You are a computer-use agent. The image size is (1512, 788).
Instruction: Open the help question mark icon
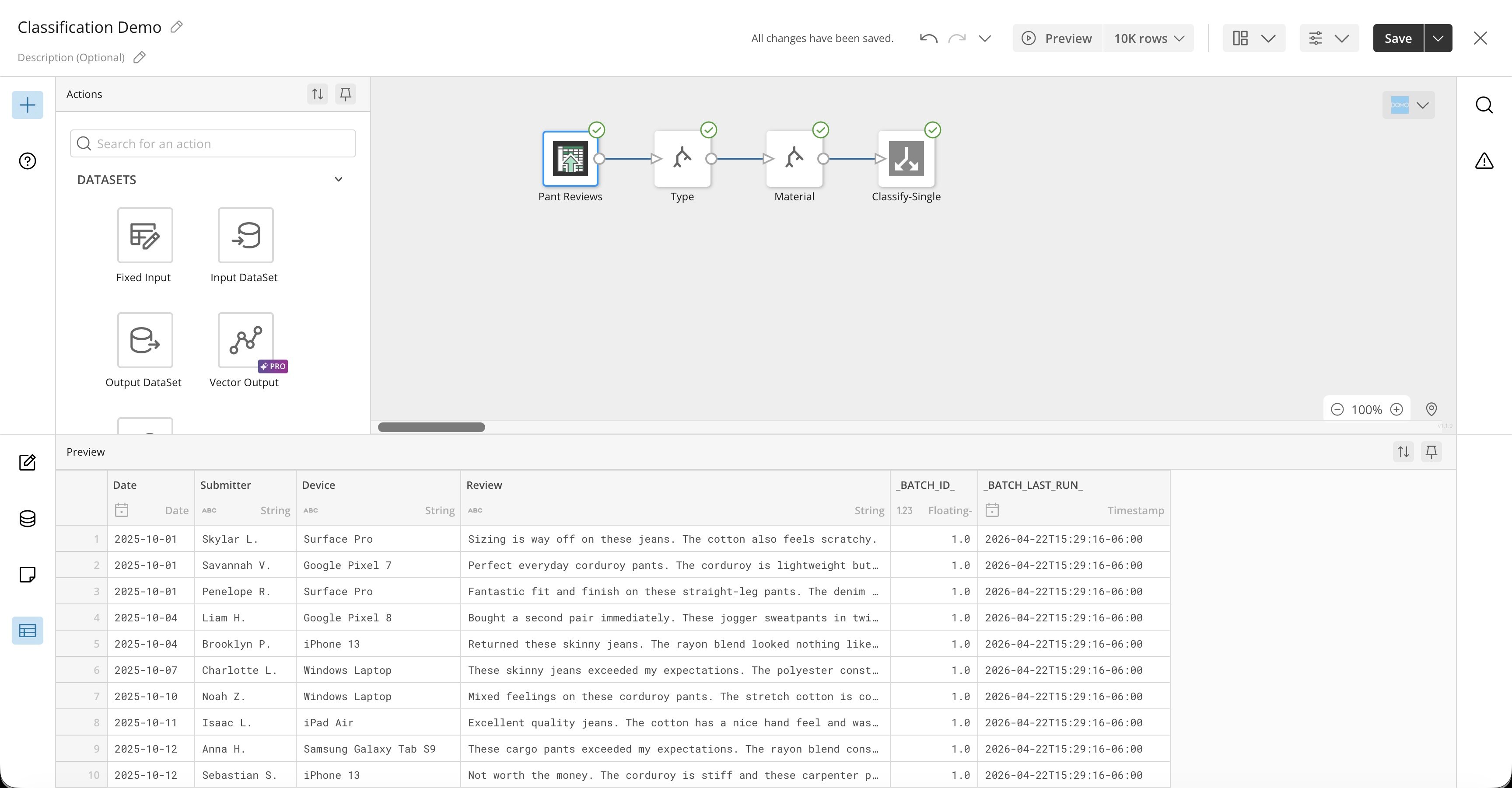pyautogui.click(x=28, y=161)
